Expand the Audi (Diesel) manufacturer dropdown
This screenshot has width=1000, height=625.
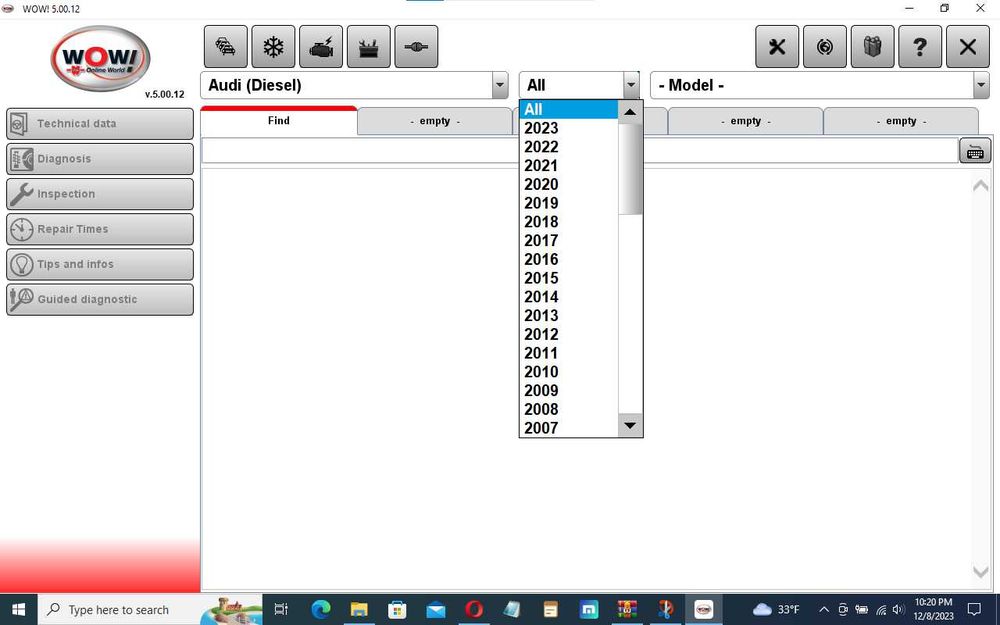pos(500,85)
